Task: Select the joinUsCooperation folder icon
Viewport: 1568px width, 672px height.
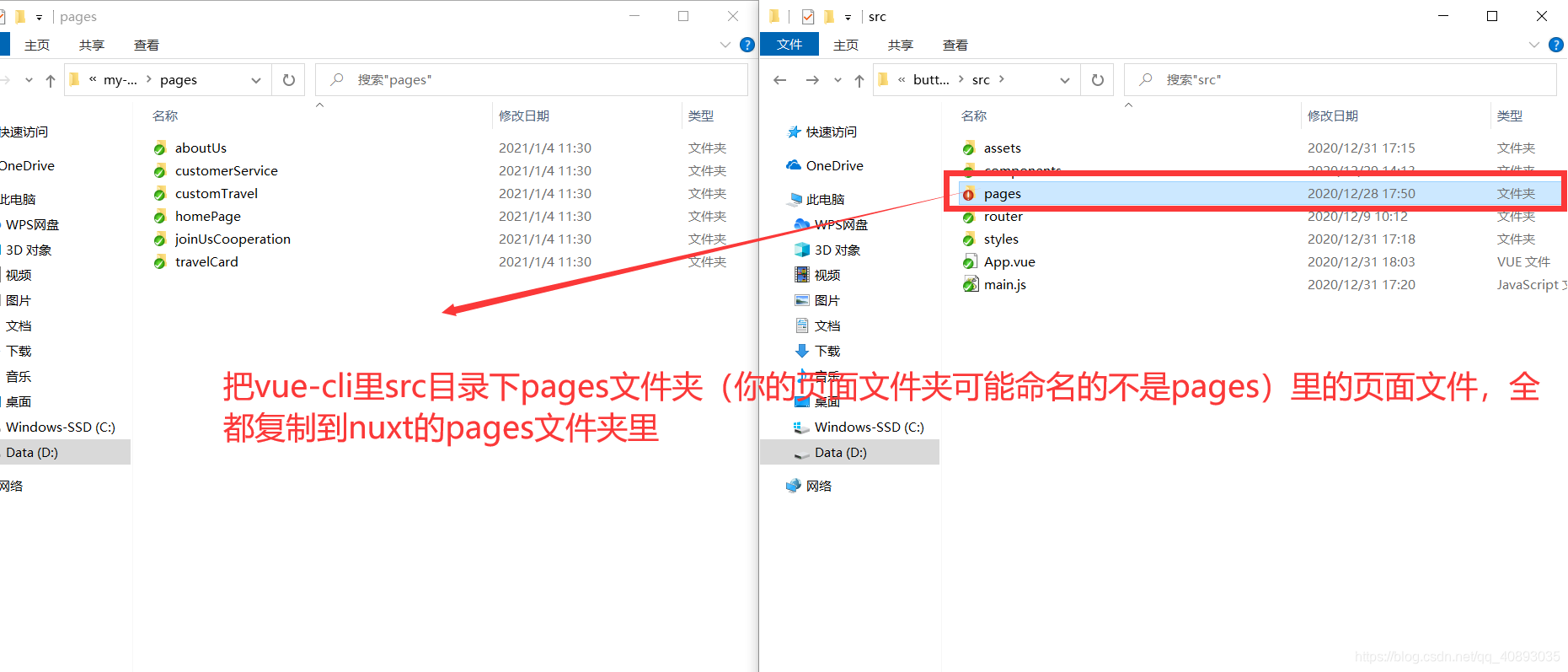Action: click(160, 239)
